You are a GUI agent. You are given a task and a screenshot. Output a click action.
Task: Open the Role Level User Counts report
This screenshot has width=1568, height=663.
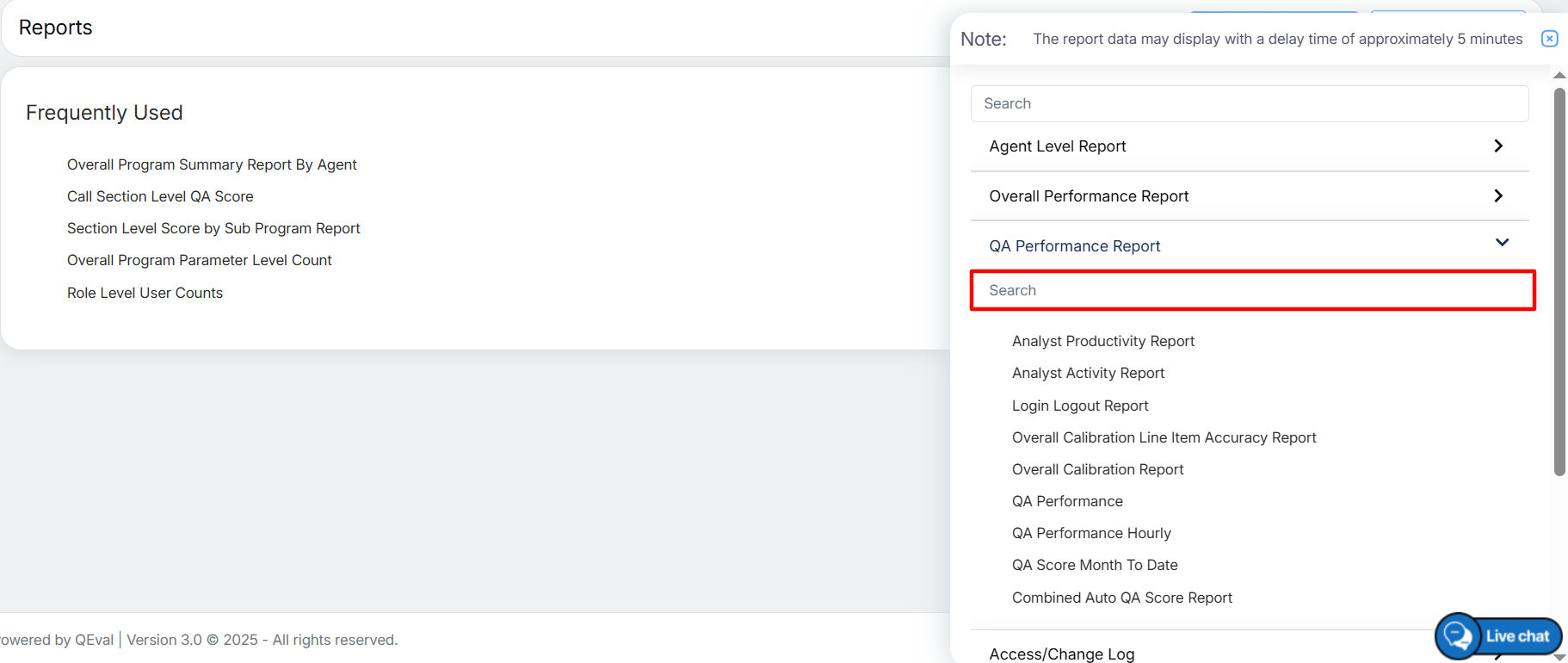point(145,293)
